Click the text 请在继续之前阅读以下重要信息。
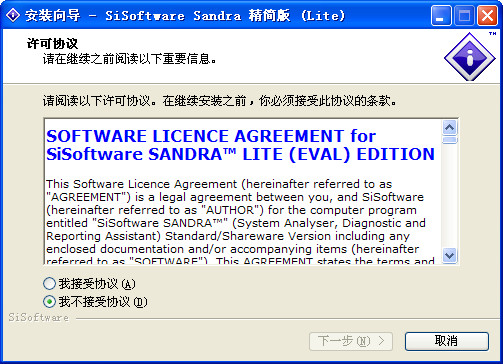Image resolution: width=503 pixels, height=364 pixels. 130,59
